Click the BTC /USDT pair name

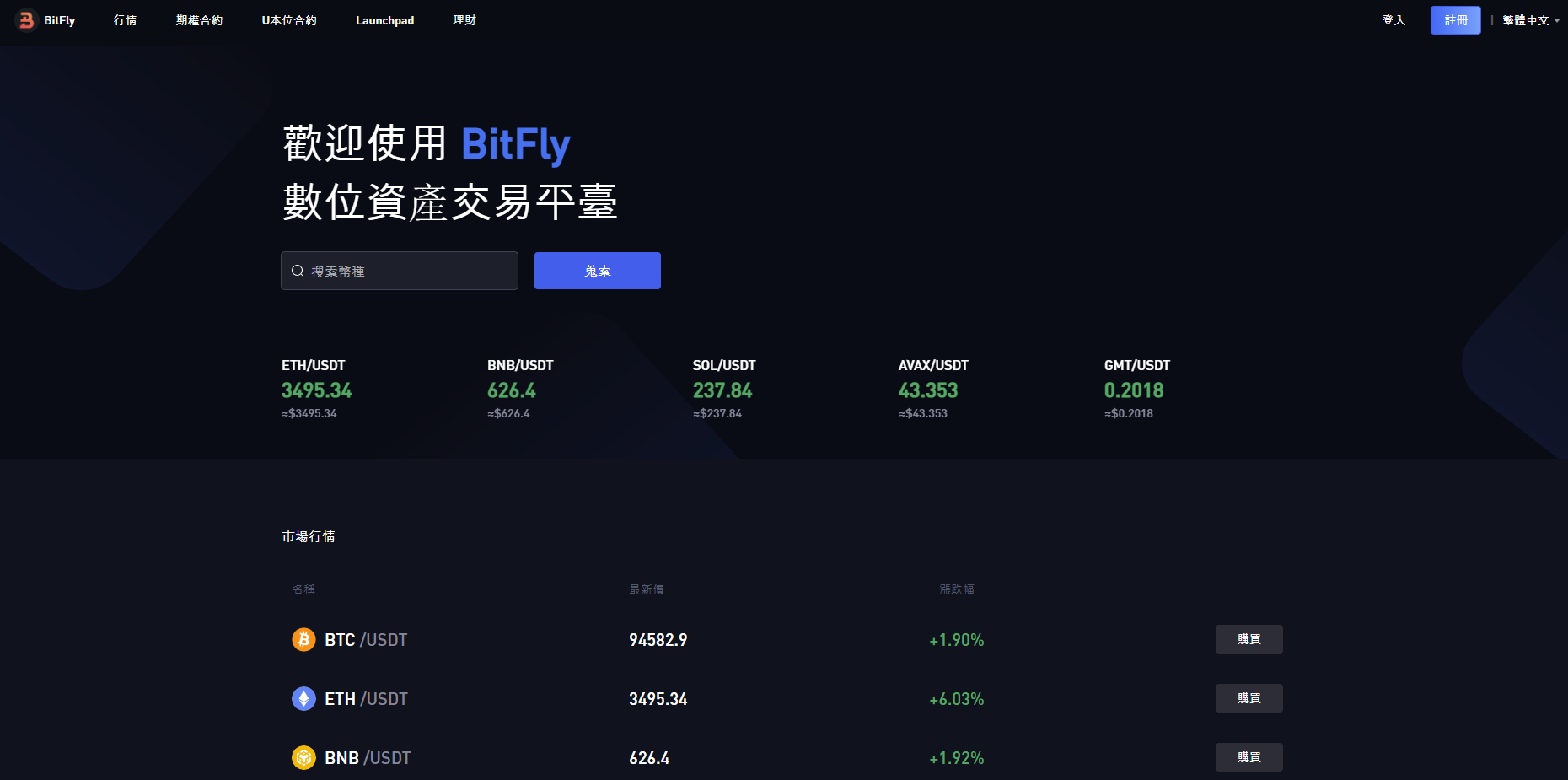pos(366,640)
